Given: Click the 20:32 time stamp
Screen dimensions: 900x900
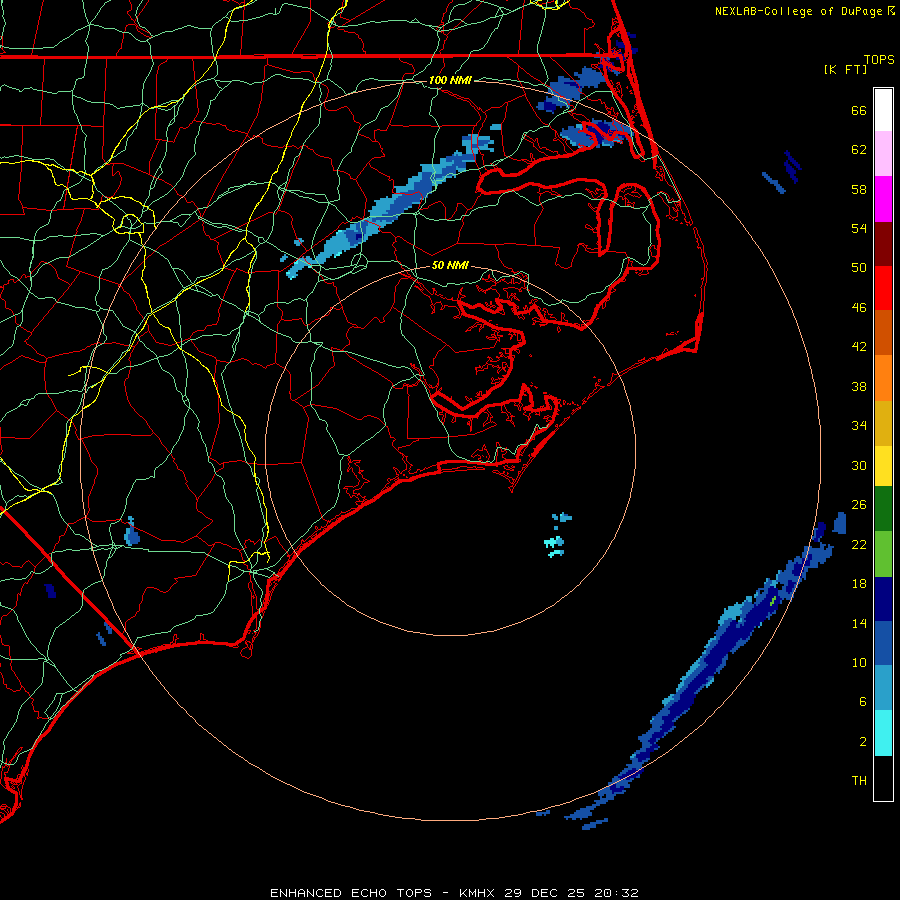Looking at the screenshot, I should (616, 893).
